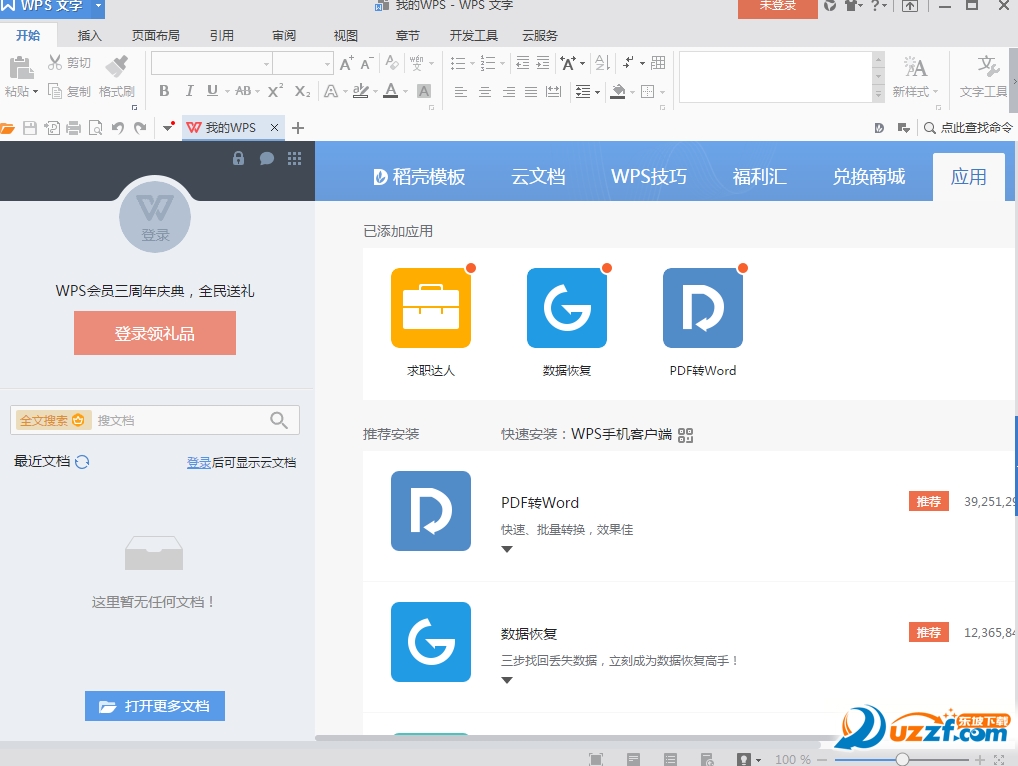The height and width of the screenshot is (766, 1018).
Task: Open the WPS技巧 tab
Action: coord(649,177)
